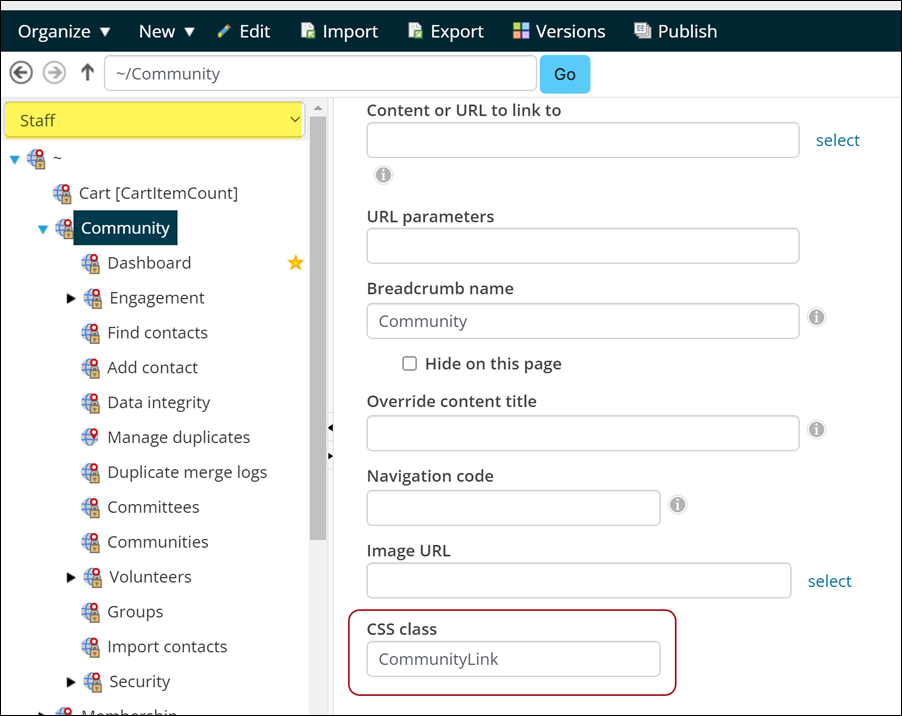Select Dashboard in the tree
This screenshot has height=716, width=902.
coord(149,263)
